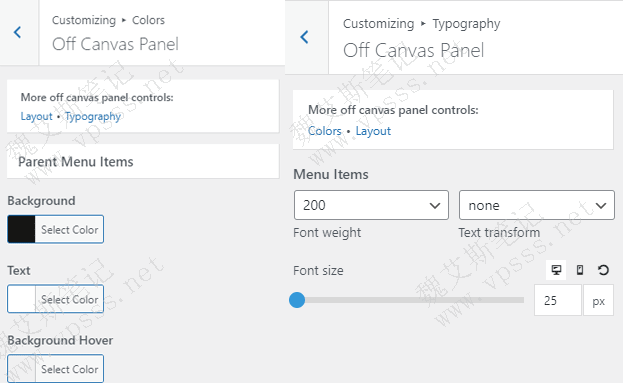
Task: Switch font size to mobile device icon
Action: [580, 270]
